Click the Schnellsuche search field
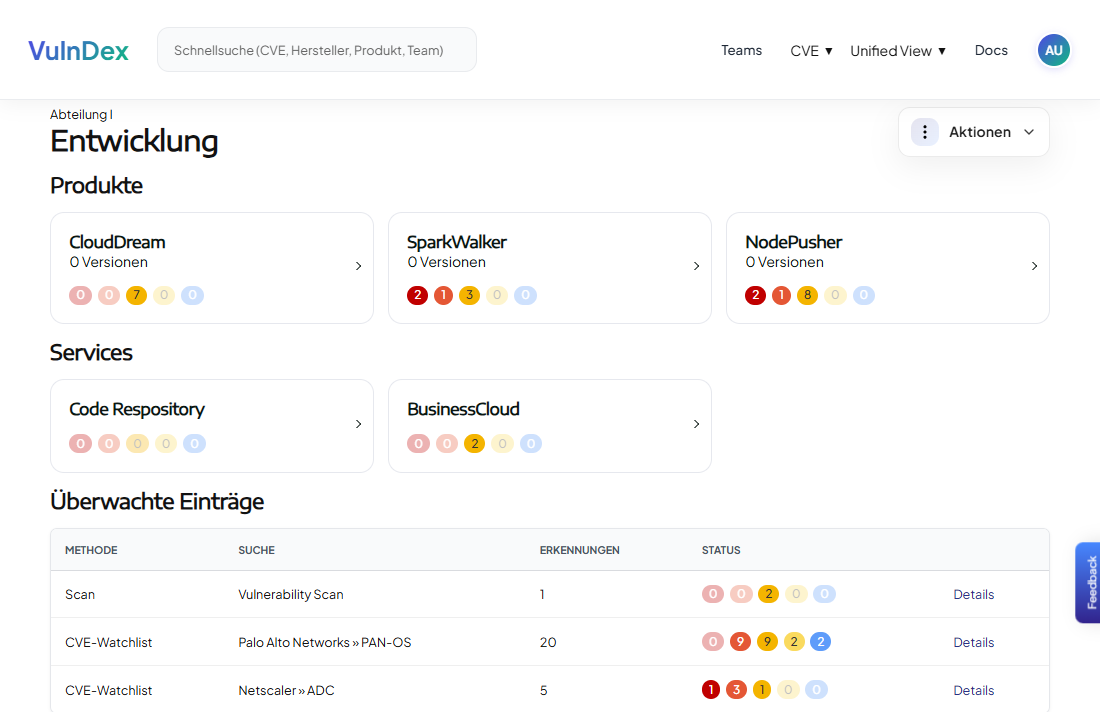 (x=316, y=50)
